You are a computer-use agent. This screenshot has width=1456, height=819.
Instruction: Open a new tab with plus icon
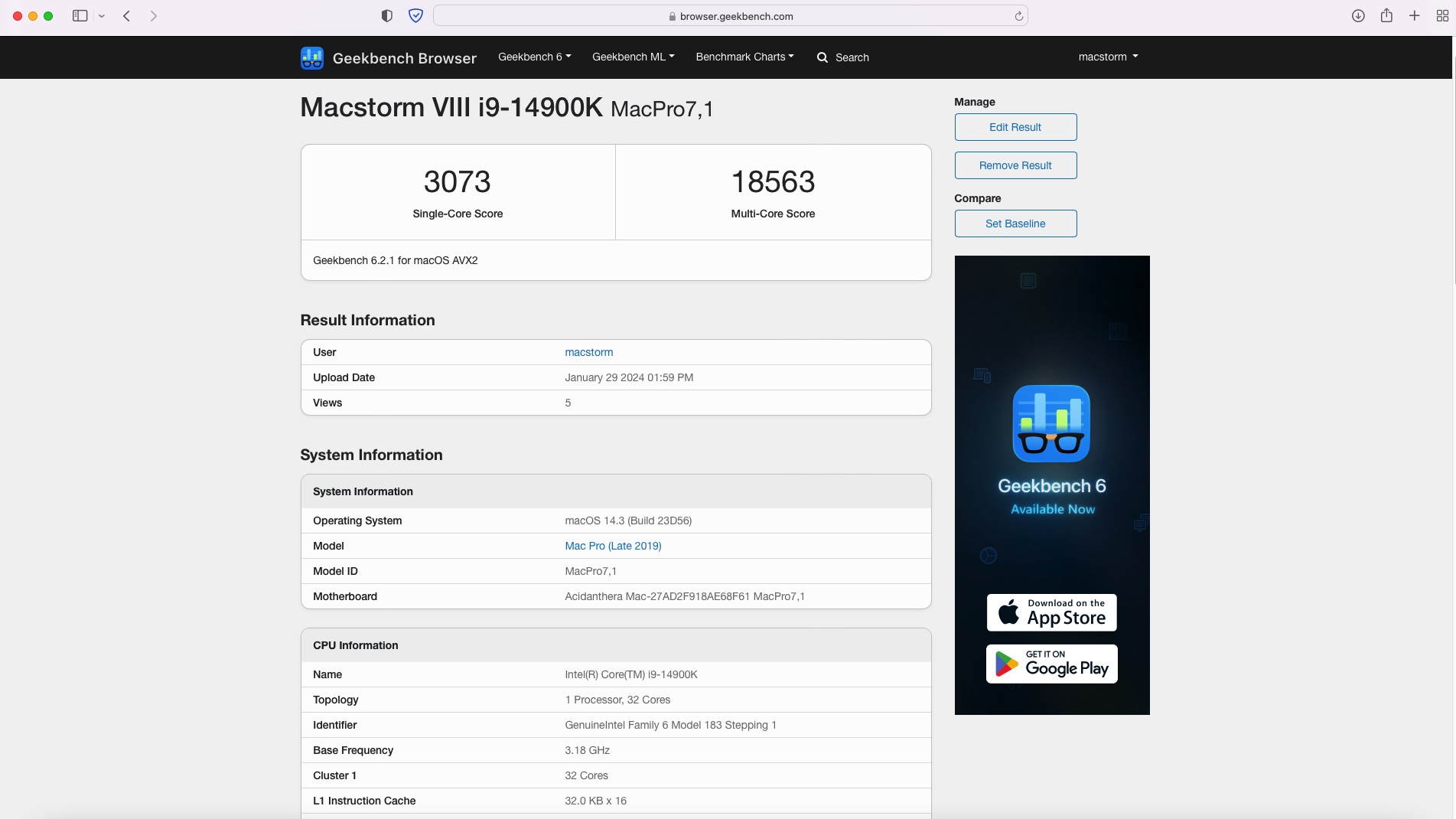(1415, 16)
